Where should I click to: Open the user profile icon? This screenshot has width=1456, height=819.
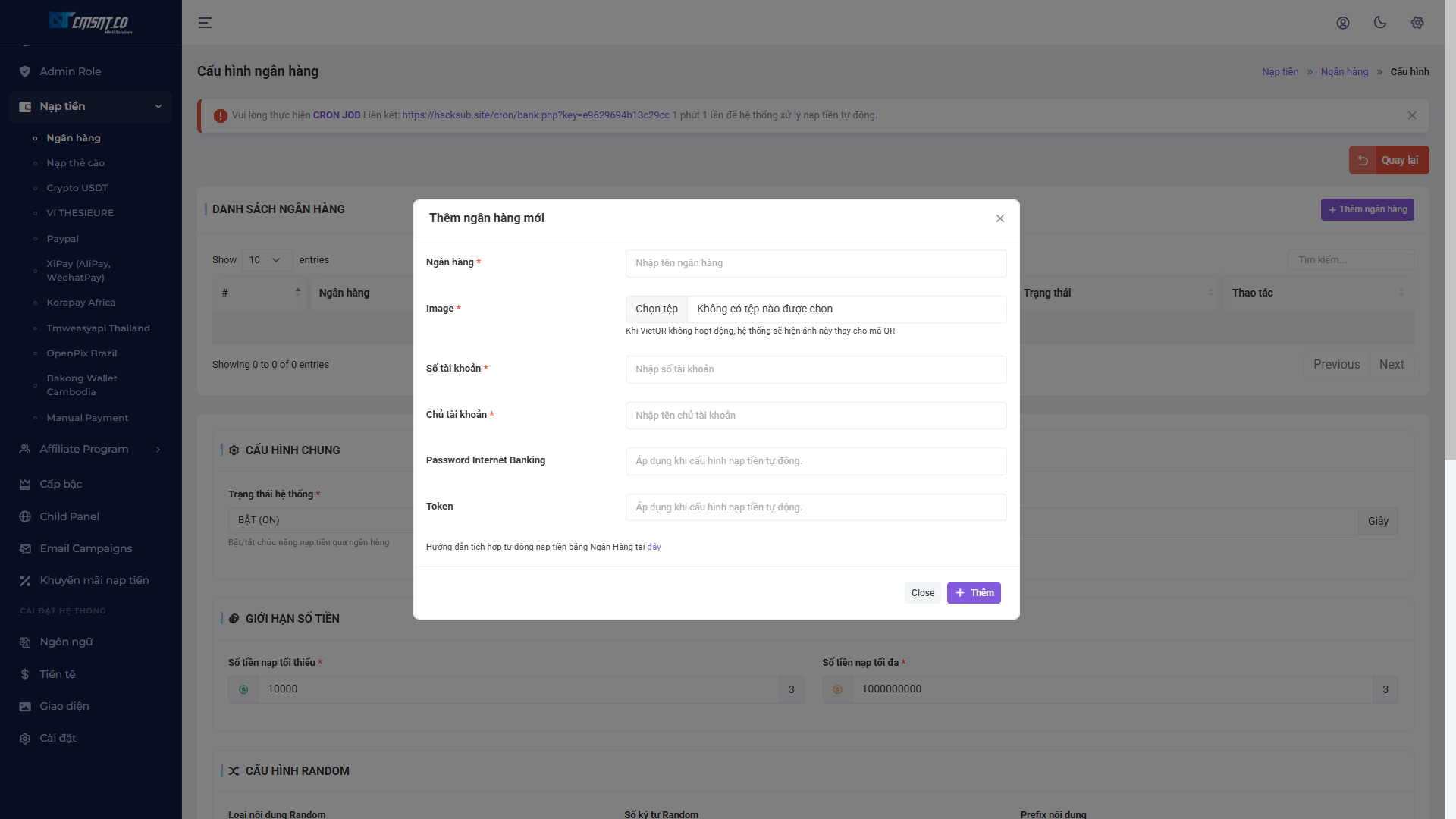1342,23
